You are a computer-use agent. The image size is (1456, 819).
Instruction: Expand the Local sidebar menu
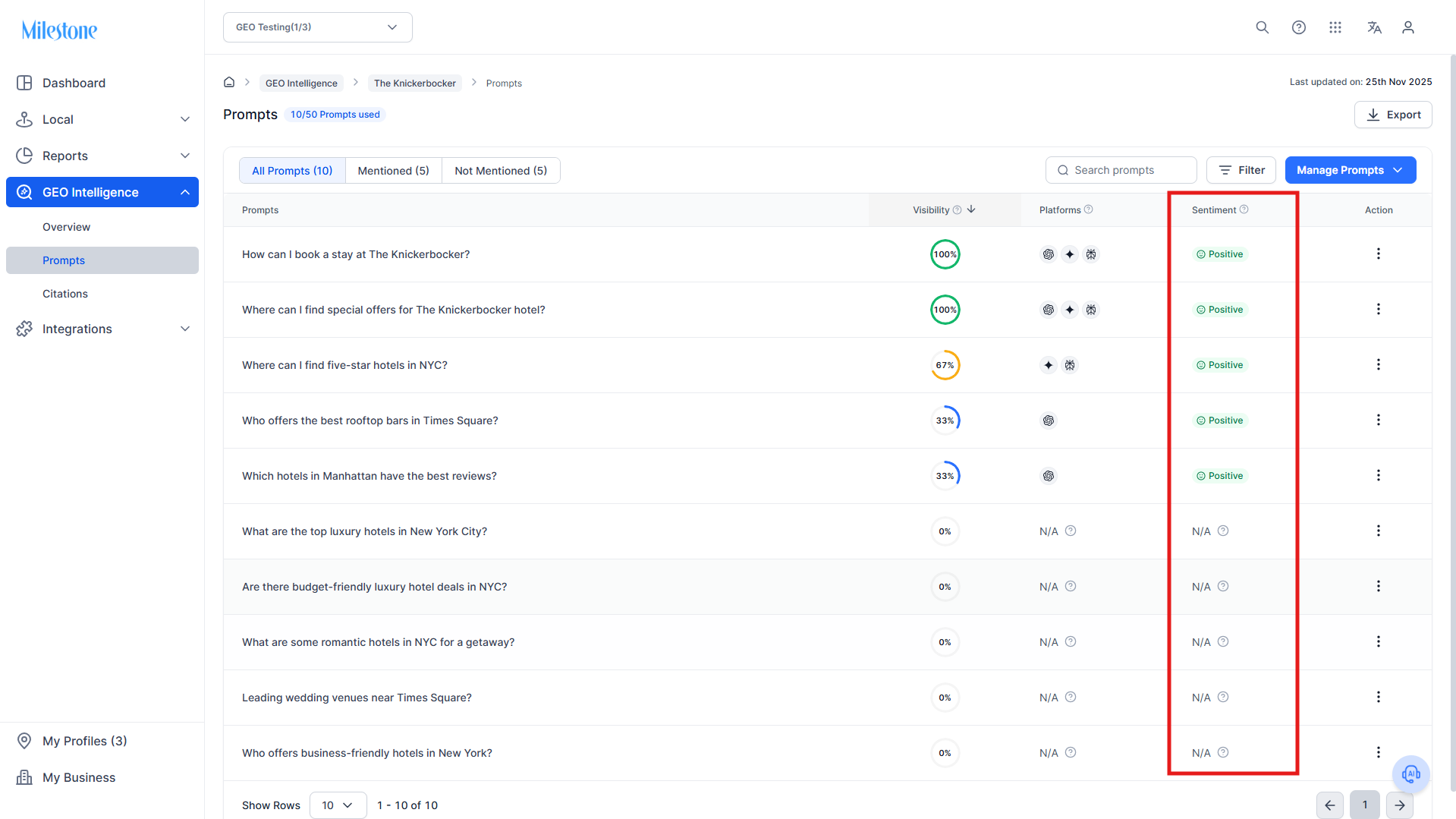click(x=102, y=119)
